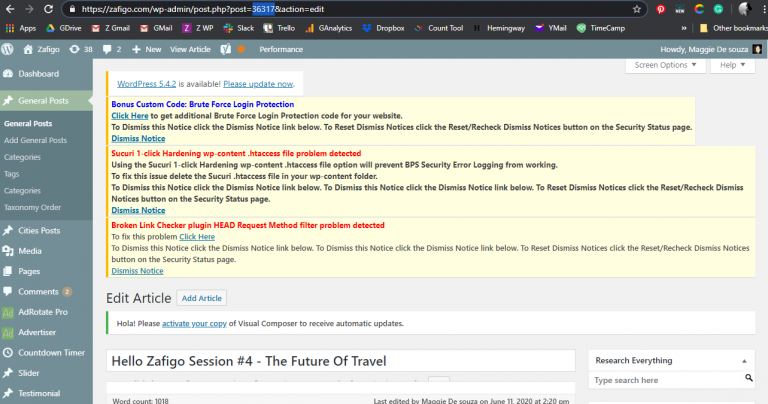Open the Pinterest extension icon
The image size is (768, 404).
[x=661, y=9]
